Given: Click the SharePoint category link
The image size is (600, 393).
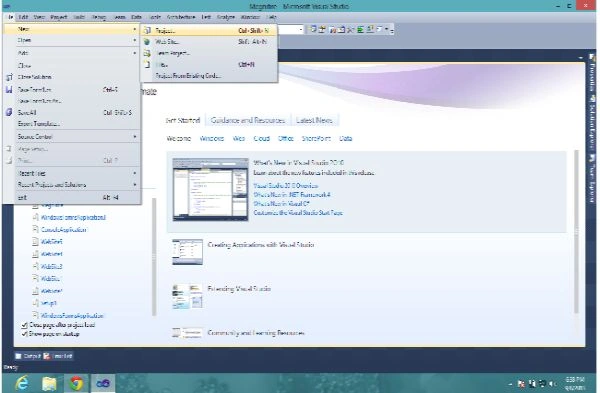Looking at the screenshot, I should click(x=316, y=139).
